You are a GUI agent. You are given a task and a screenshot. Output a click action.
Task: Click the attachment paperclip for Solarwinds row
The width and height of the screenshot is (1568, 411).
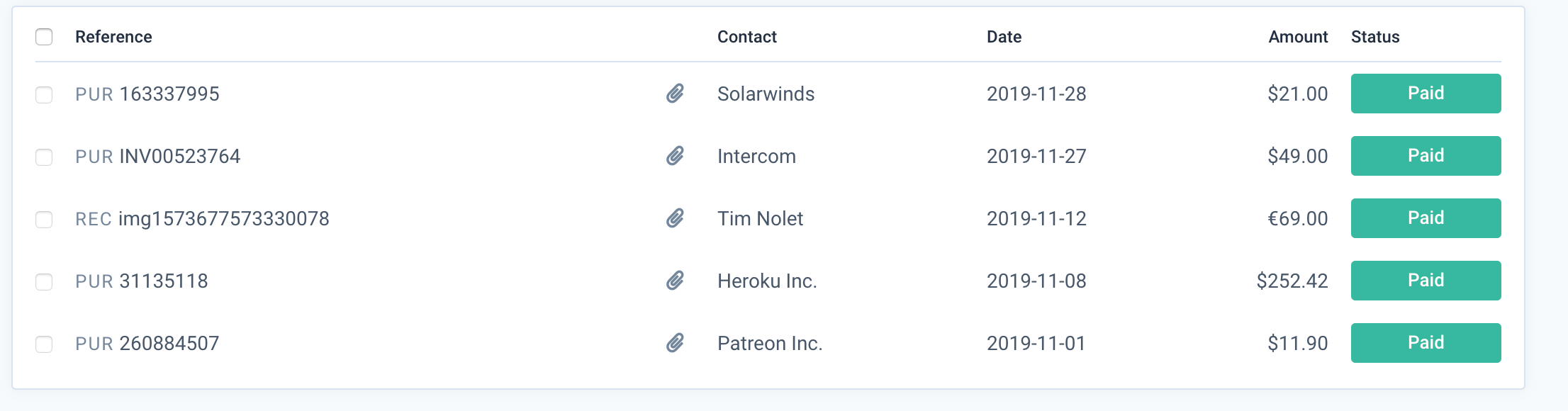click(x=675, y=94)
